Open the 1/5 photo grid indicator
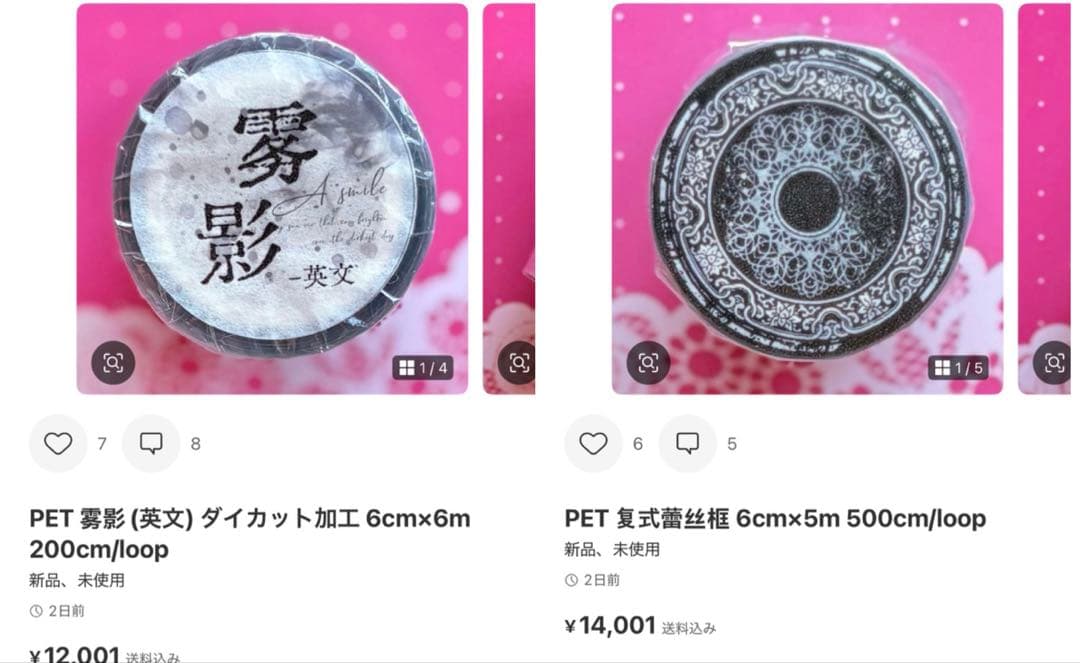 tap(959, 368)
